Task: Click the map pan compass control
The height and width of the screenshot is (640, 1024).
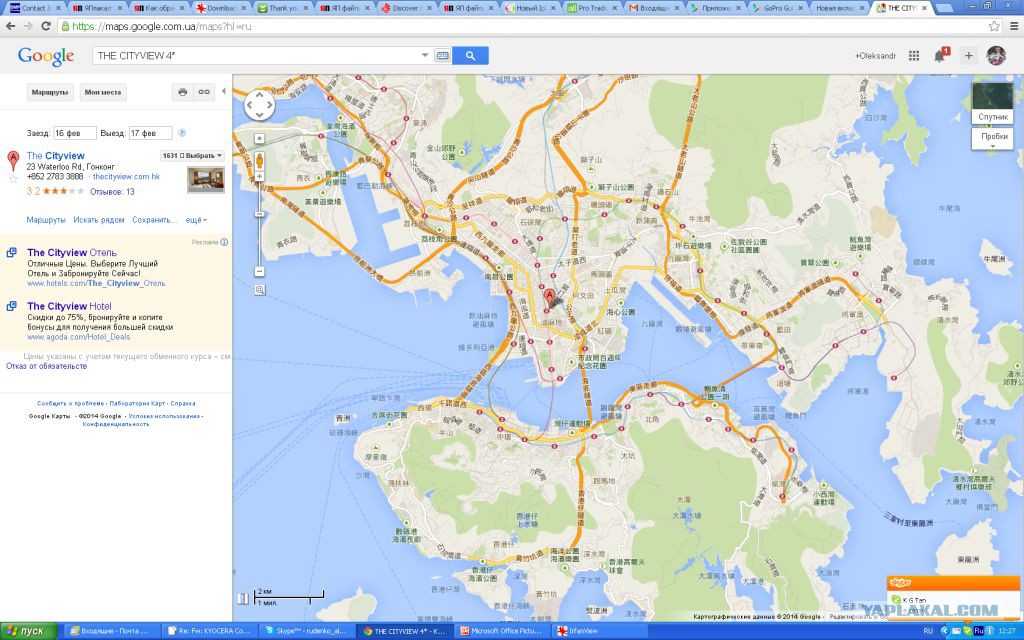Action: pyautogui.click(x=259, y=104)
